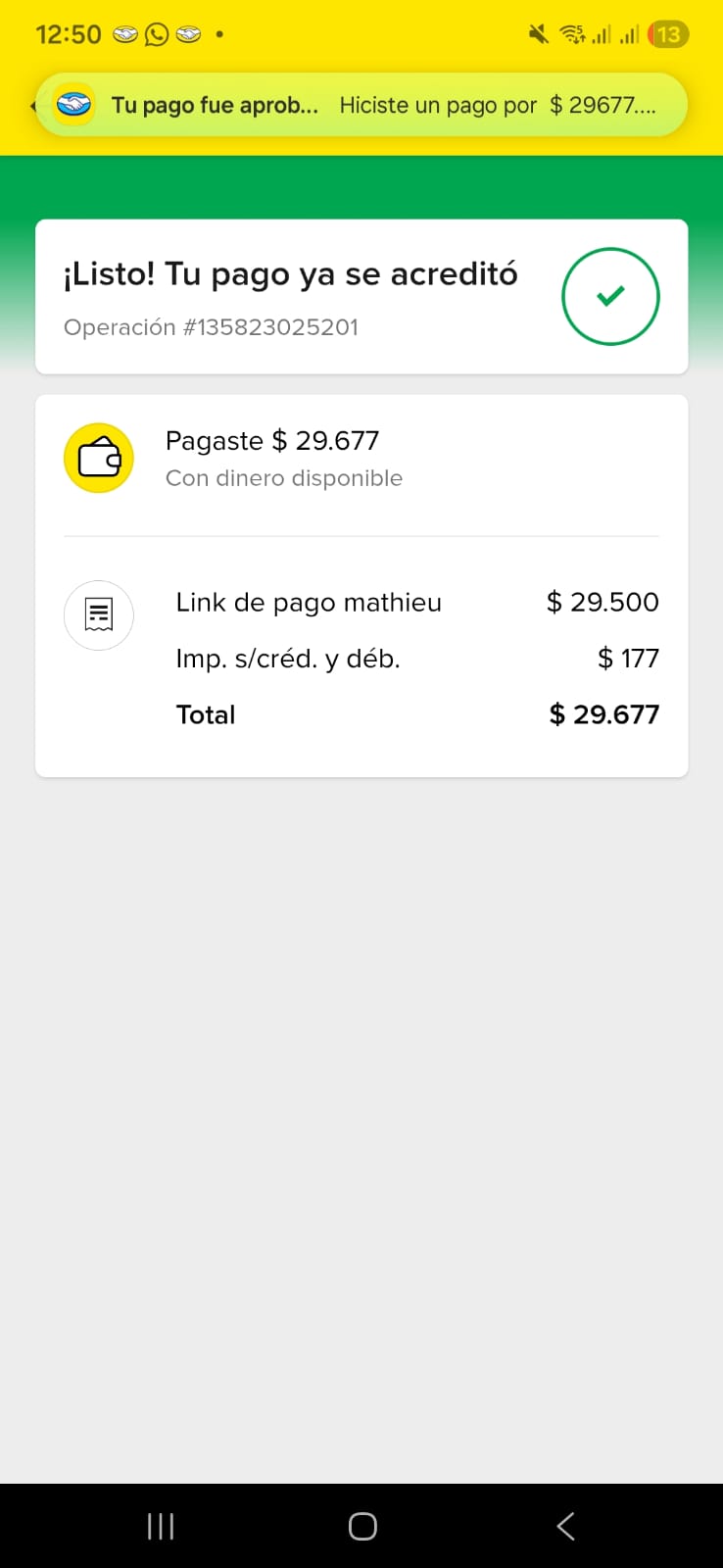Click the muted sound icon in status bar
Screen dimensions: 723x1568
538,35
